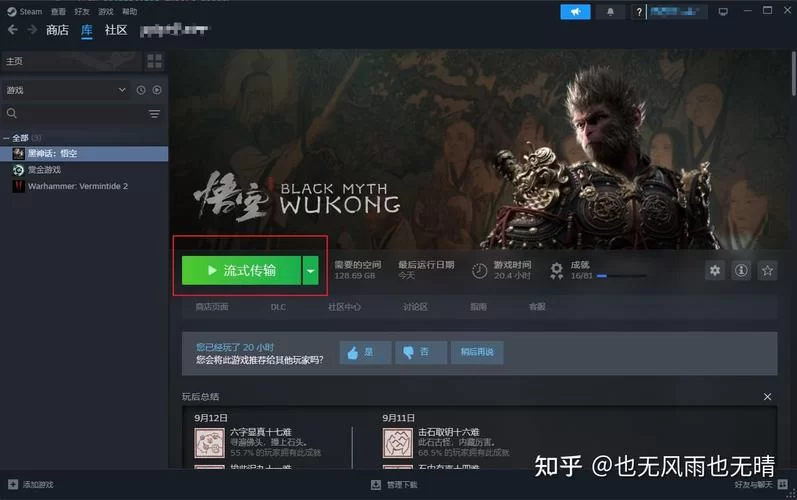This screenshot has width=797, height=500.
Task: Click the green 流式传输 button
Action: pyautogui.click(x=241, y=270)
